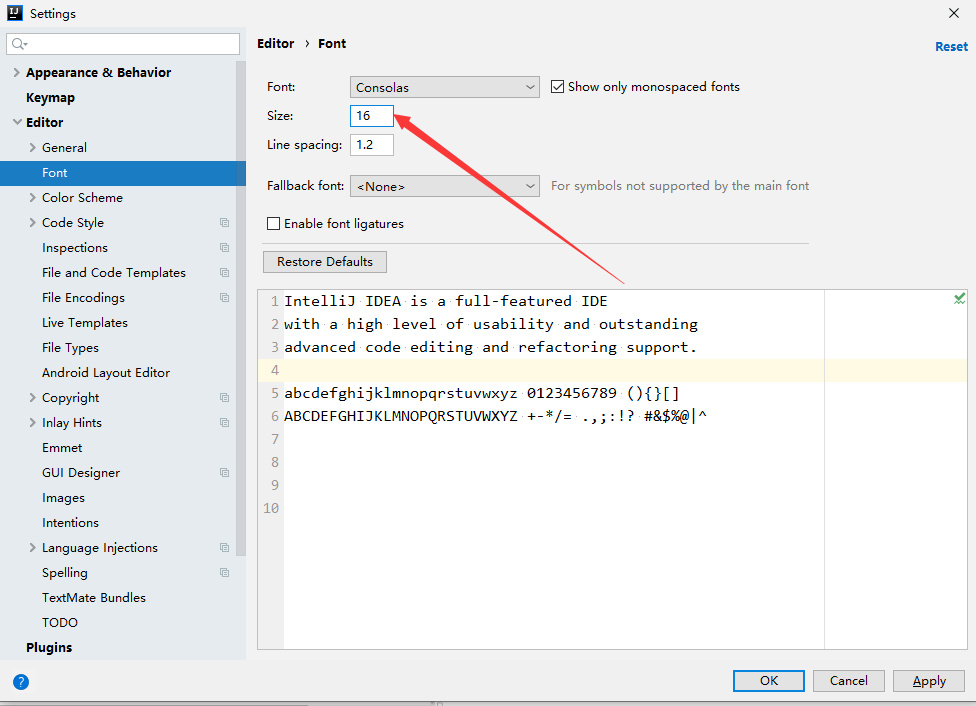Go to Live Templates settings
This screenshot has width=976, height=706.
point(85,322)
